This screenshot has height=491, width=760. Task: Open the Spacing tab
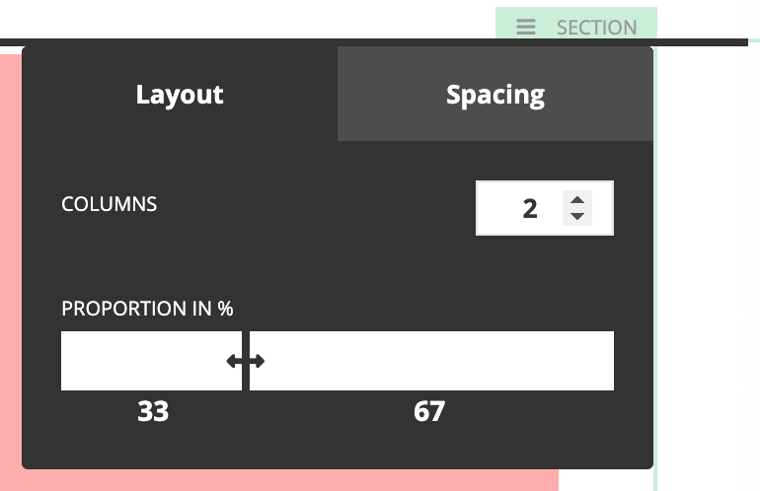[495, 95]
